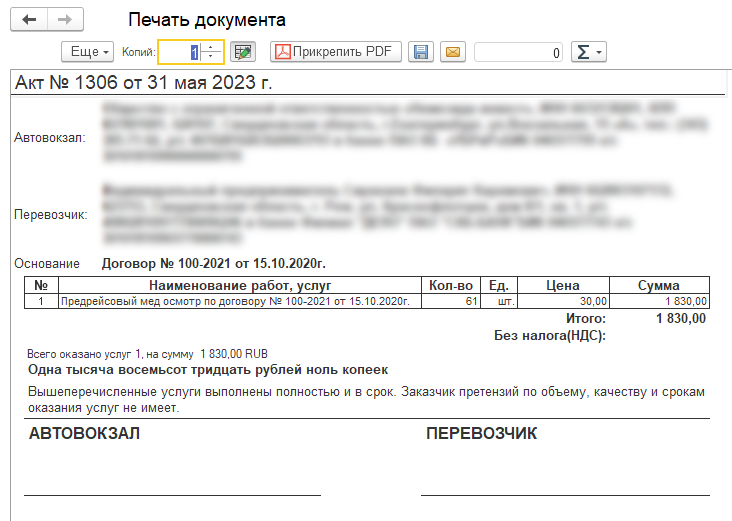Click the forward arrow navigation button

click(x=65, y=20)
